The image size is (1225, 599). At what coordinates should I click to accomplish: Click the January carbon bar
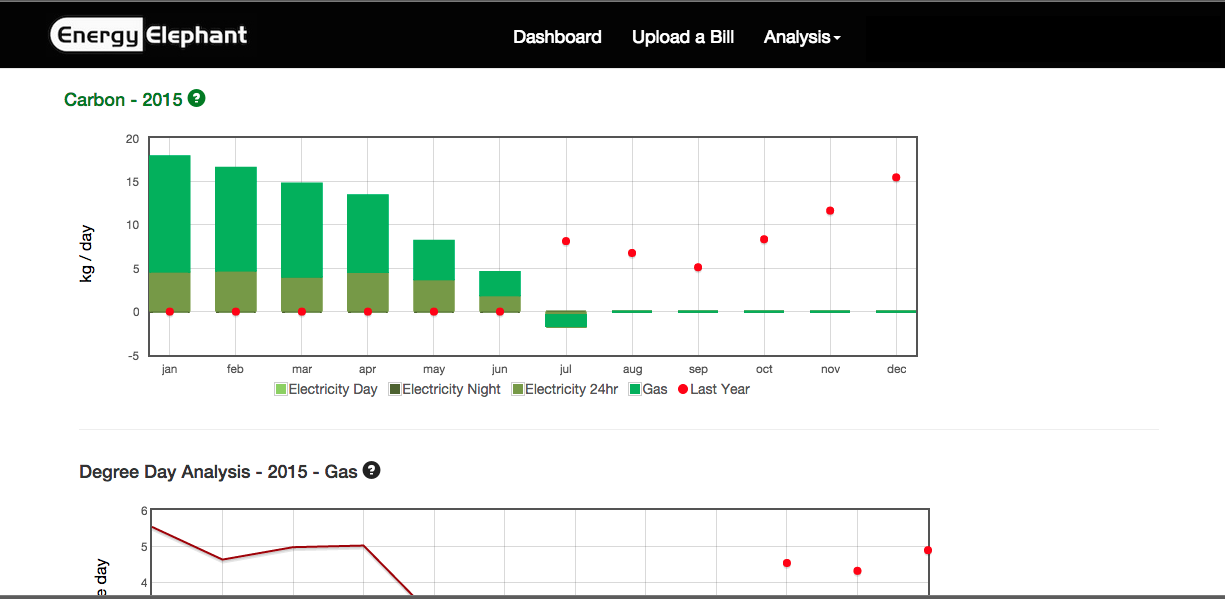[170, 230]
